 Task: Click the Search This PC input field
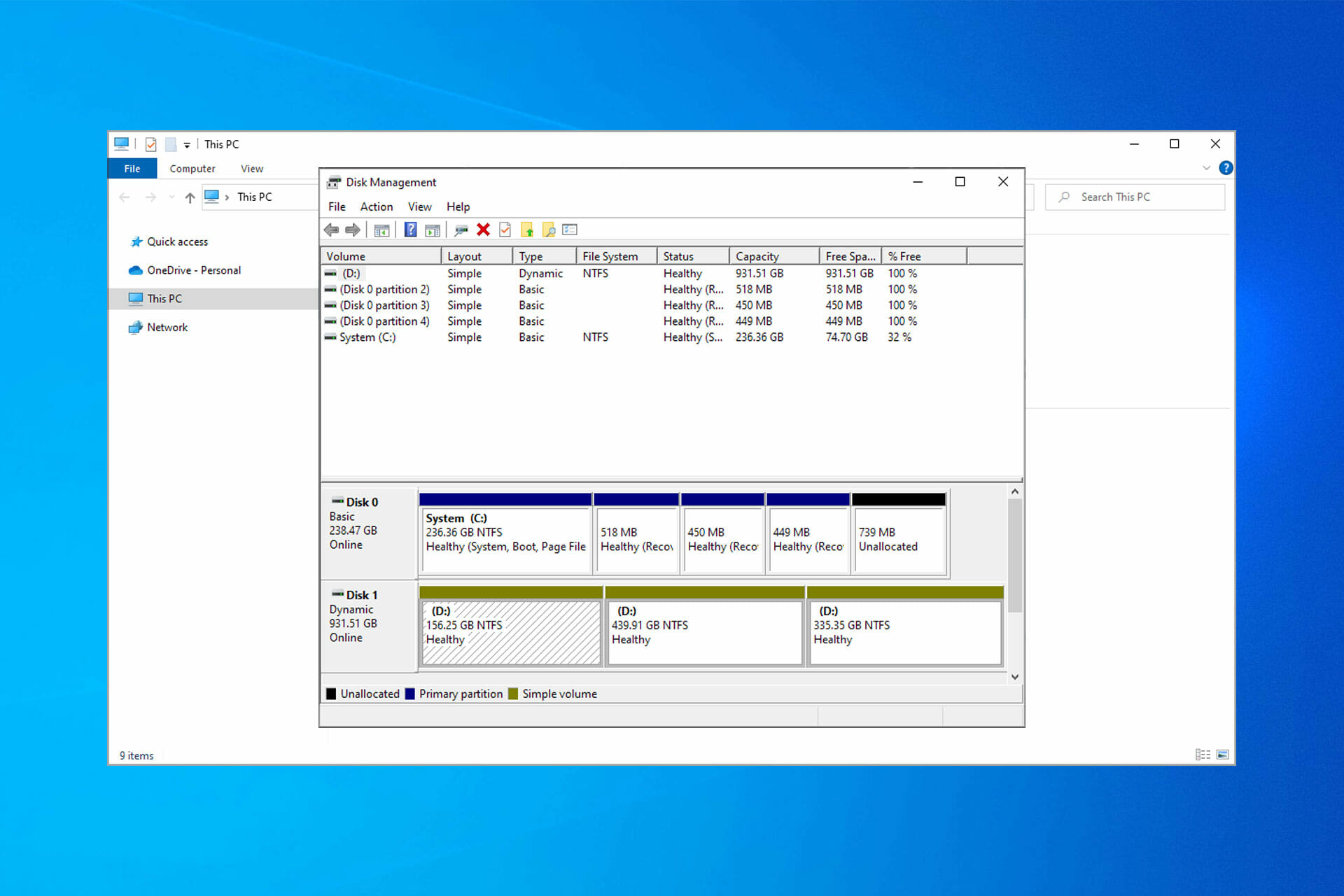1135,197
